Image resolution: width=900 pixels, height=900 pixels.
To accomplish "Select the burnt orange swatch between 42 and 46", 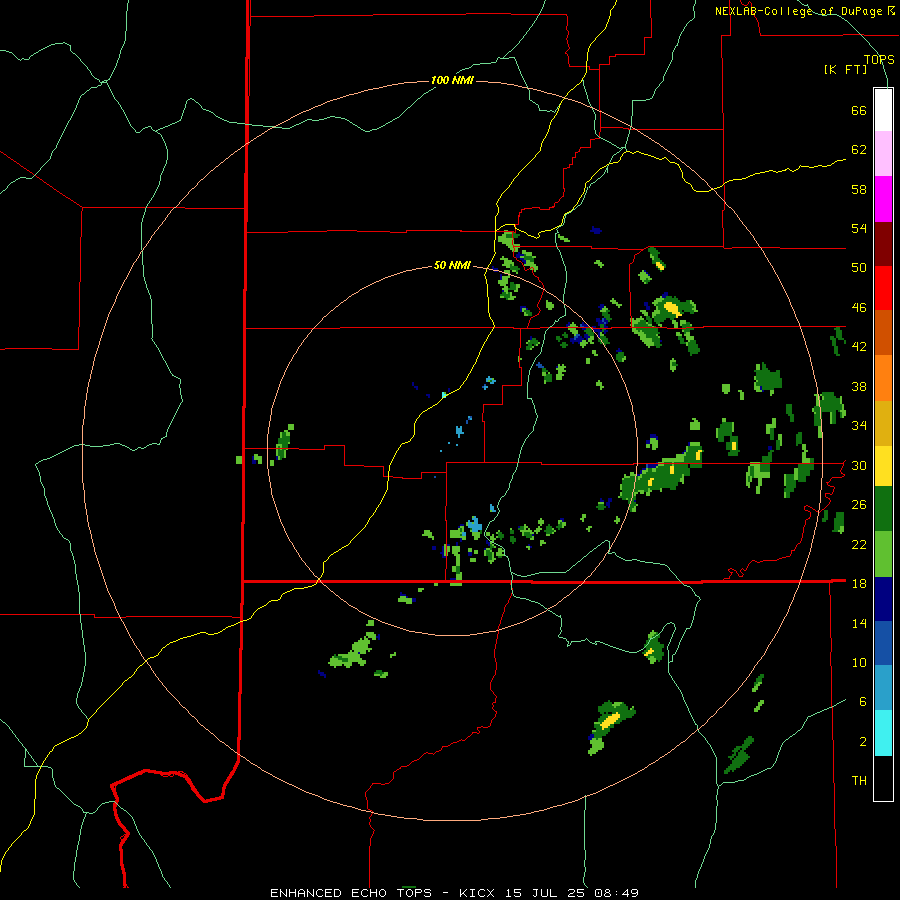I will point(883,333).
